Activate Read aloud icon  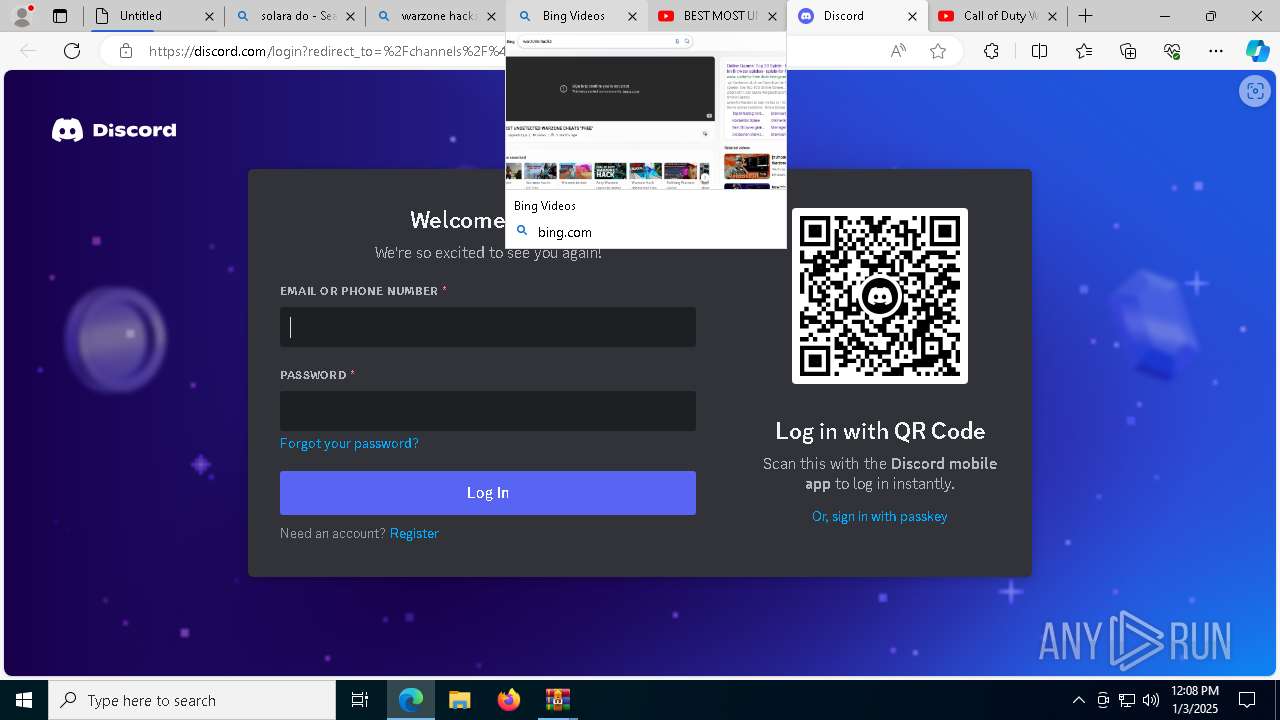coord(898,51)
